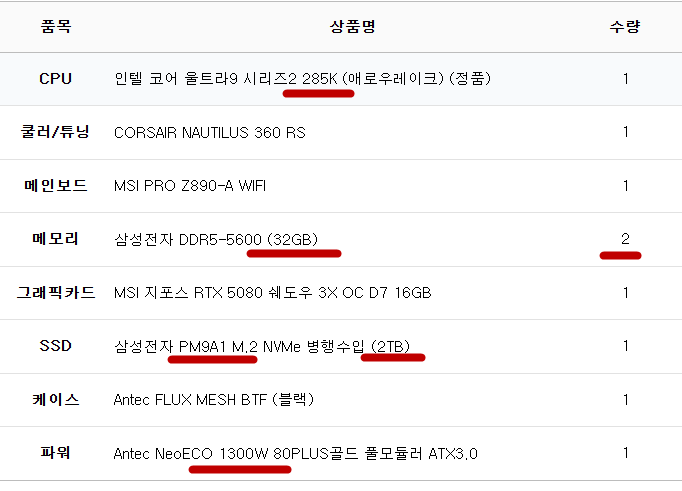This screenshot has height=491, width=682.
Task: Open Antec NeoECO 1300W power supply product
Action: pyautogui.click(x=296, y=453)
